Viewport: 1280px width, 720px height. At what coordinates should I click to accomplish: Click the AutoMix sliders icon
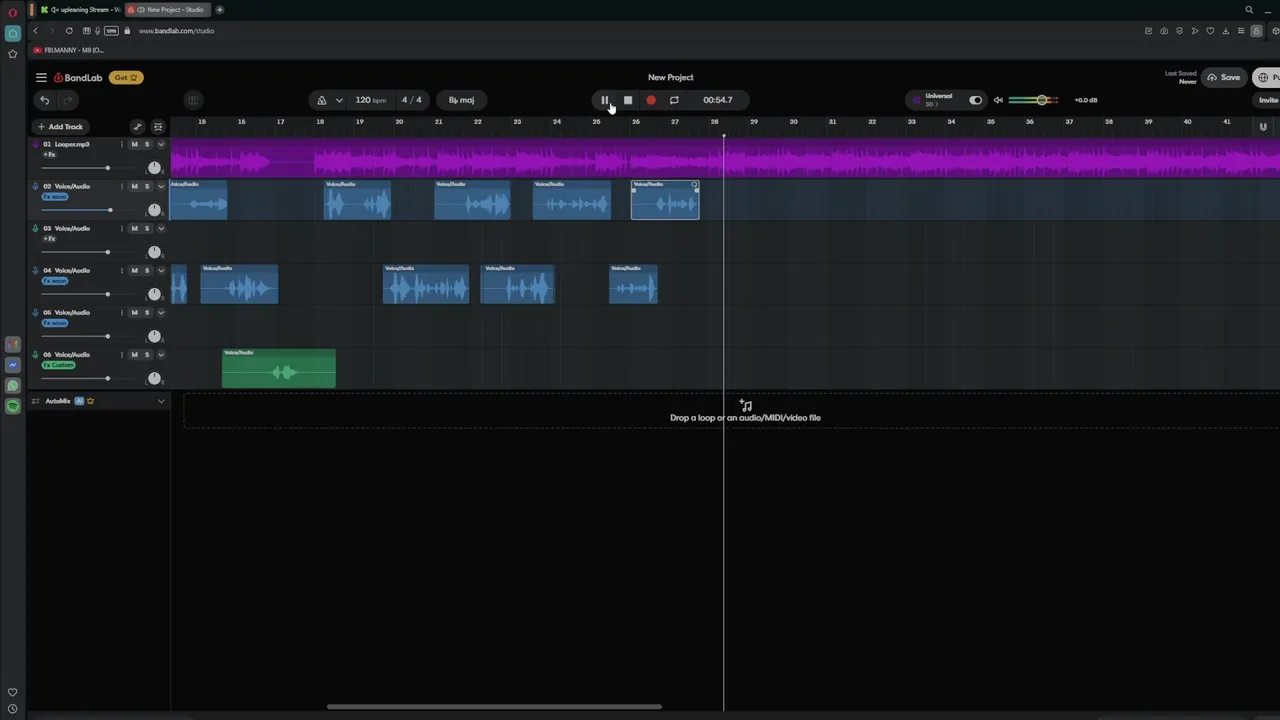35,401
